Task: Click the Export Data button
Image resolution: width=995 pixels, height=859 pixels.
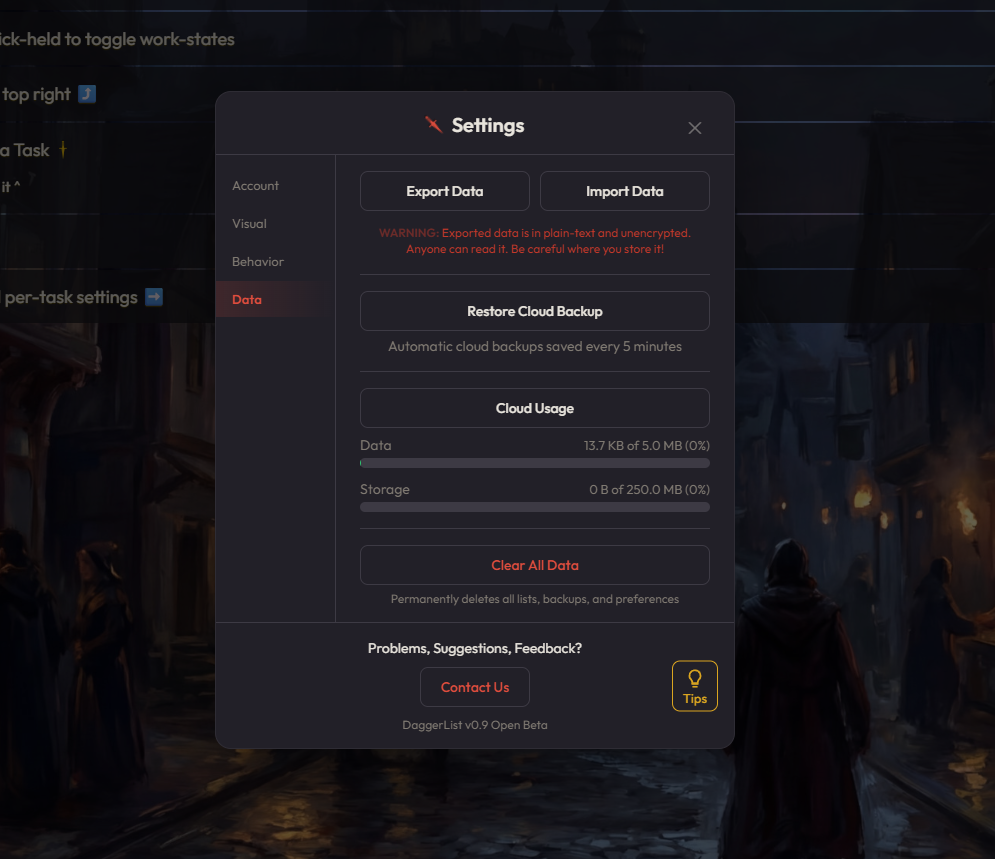Action: [445, 191]
